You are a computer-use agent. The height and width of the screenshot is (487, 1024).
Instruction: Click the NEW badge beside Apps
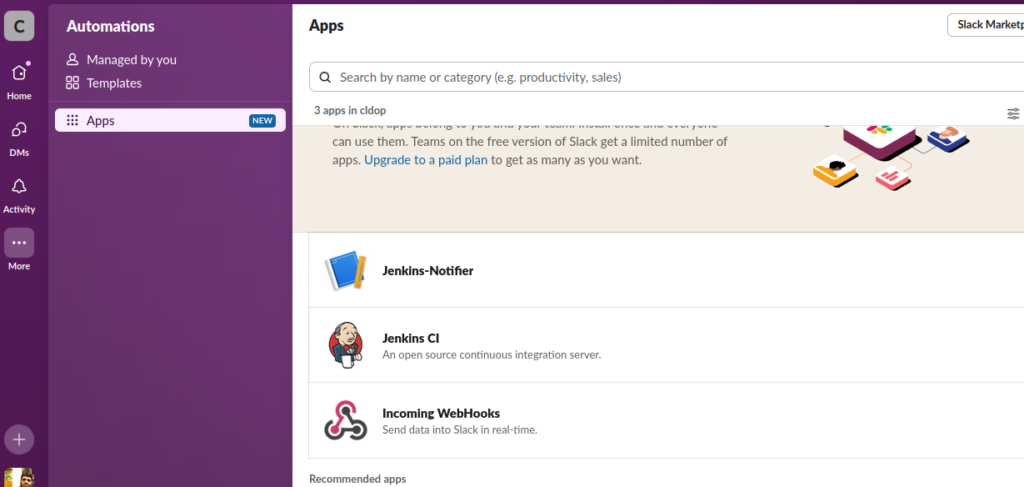pyautogui.click(x=263, y=120)
